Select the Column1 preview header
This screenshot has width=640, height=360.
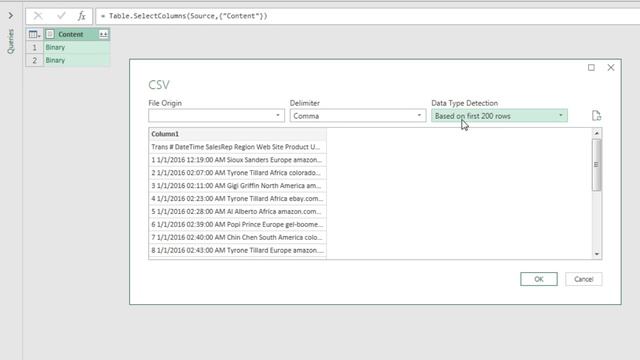(x=237, y=134)
